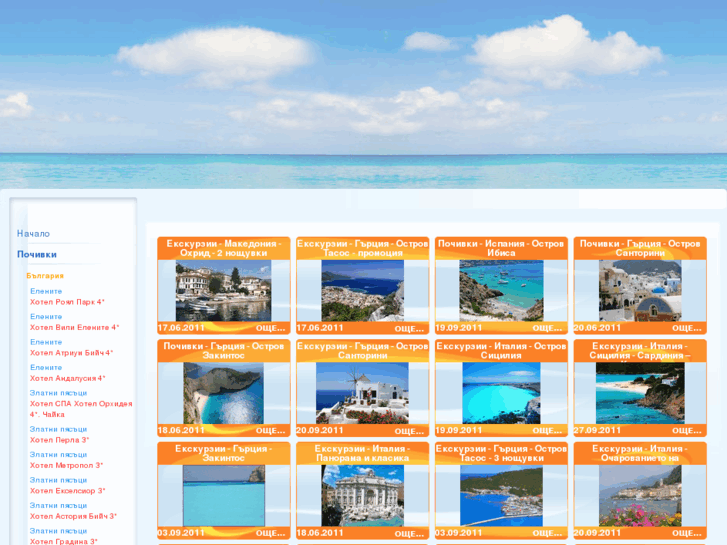The image size is (727, 545).
Task: Open Италия - Панорама и класика title
Action: pyautogui.click(x=363, y=453)
